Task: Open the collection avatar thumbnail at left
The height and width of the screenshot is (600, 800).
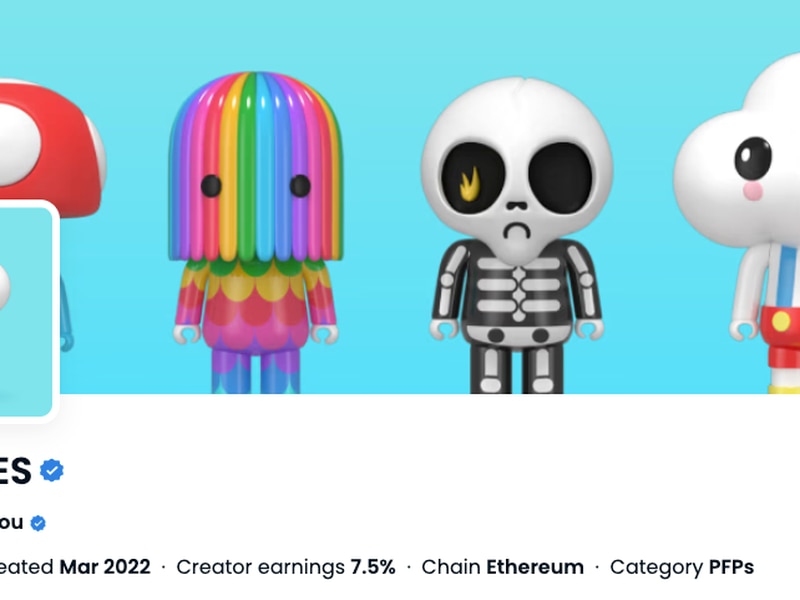Action: click(x=27, y=312)
